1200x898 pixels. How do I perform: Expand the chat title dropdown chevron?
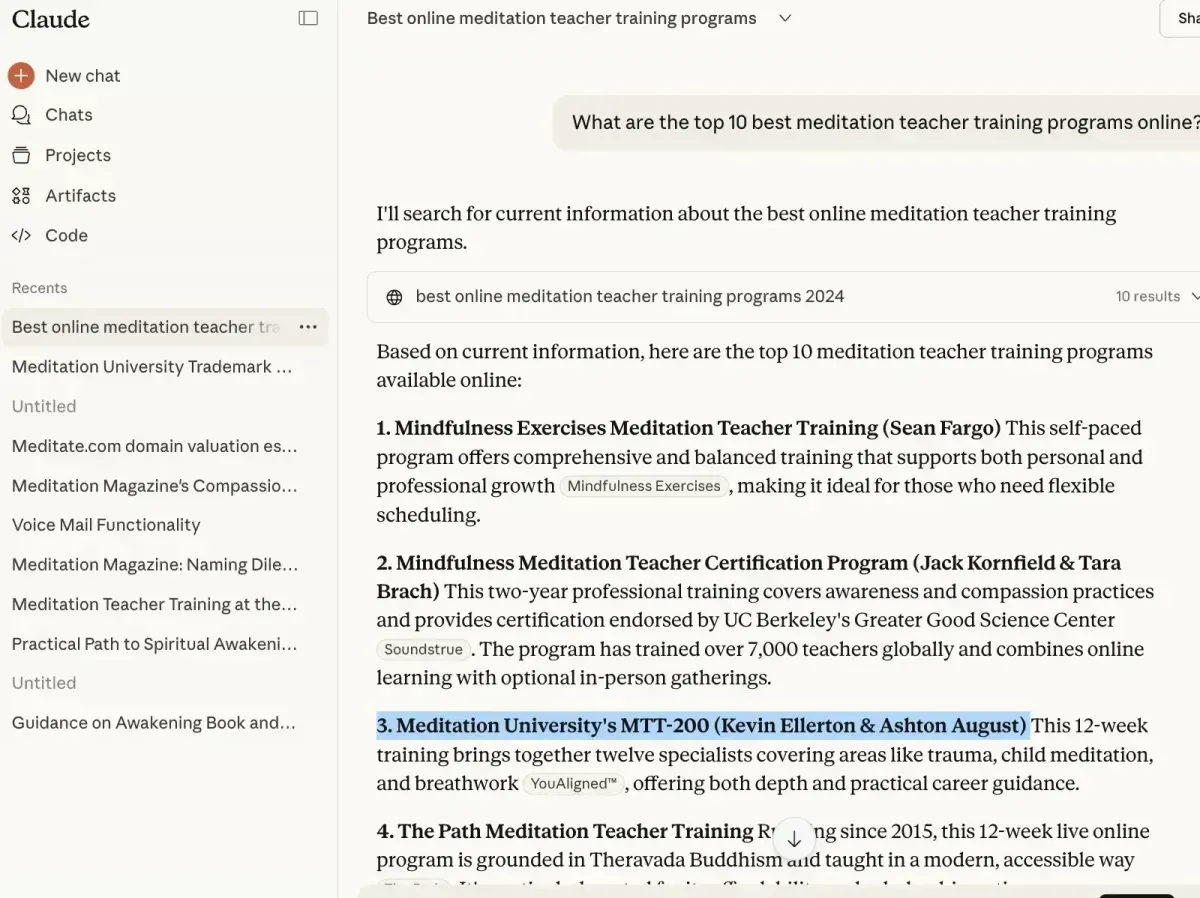click(785, 18)
